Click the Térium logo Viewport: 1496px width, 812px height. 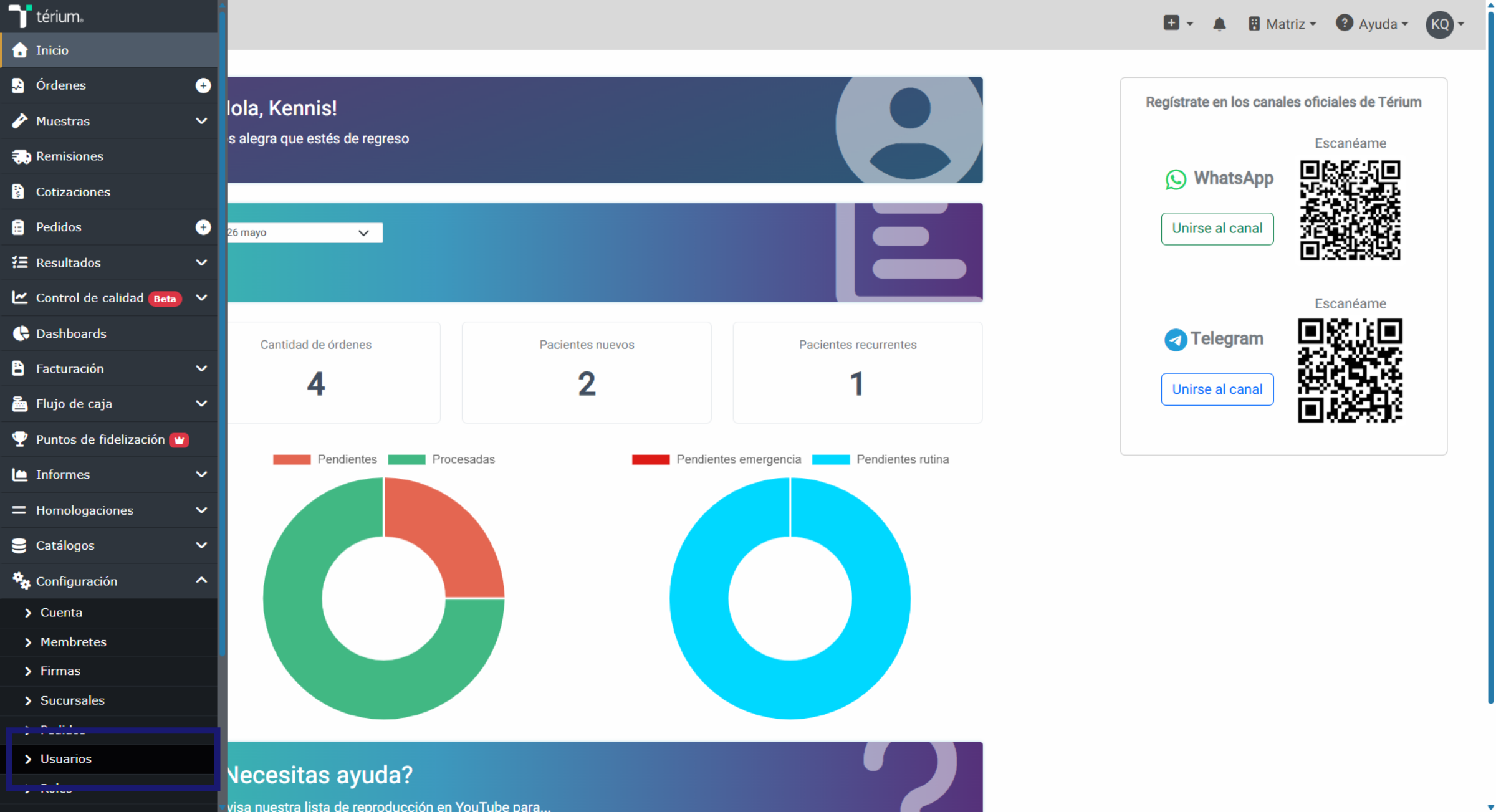pyautogui.click(x=46, y=16)
